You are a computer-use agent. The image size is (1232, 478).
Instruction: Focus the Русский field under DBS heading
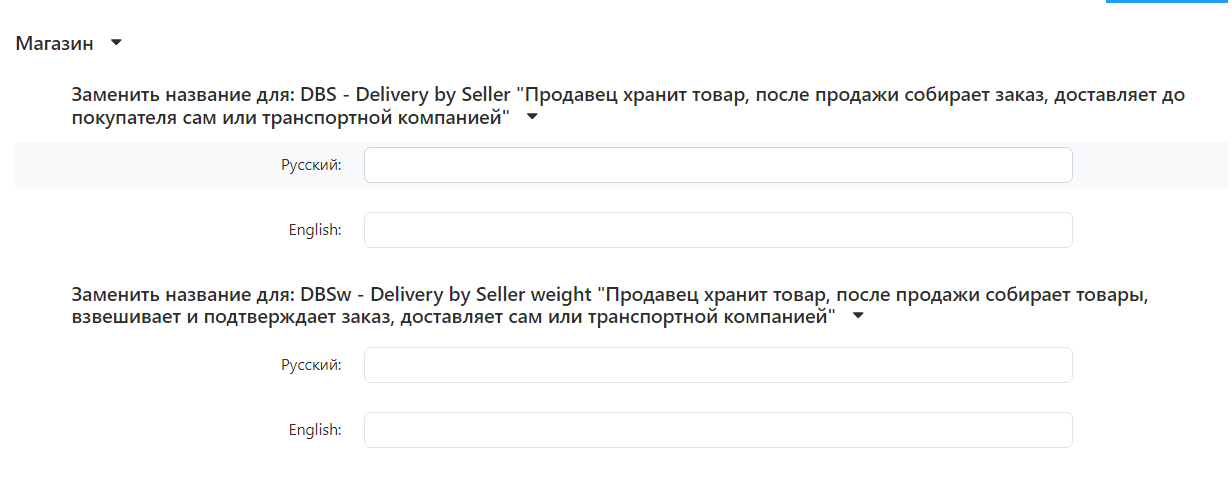(718, 165)
